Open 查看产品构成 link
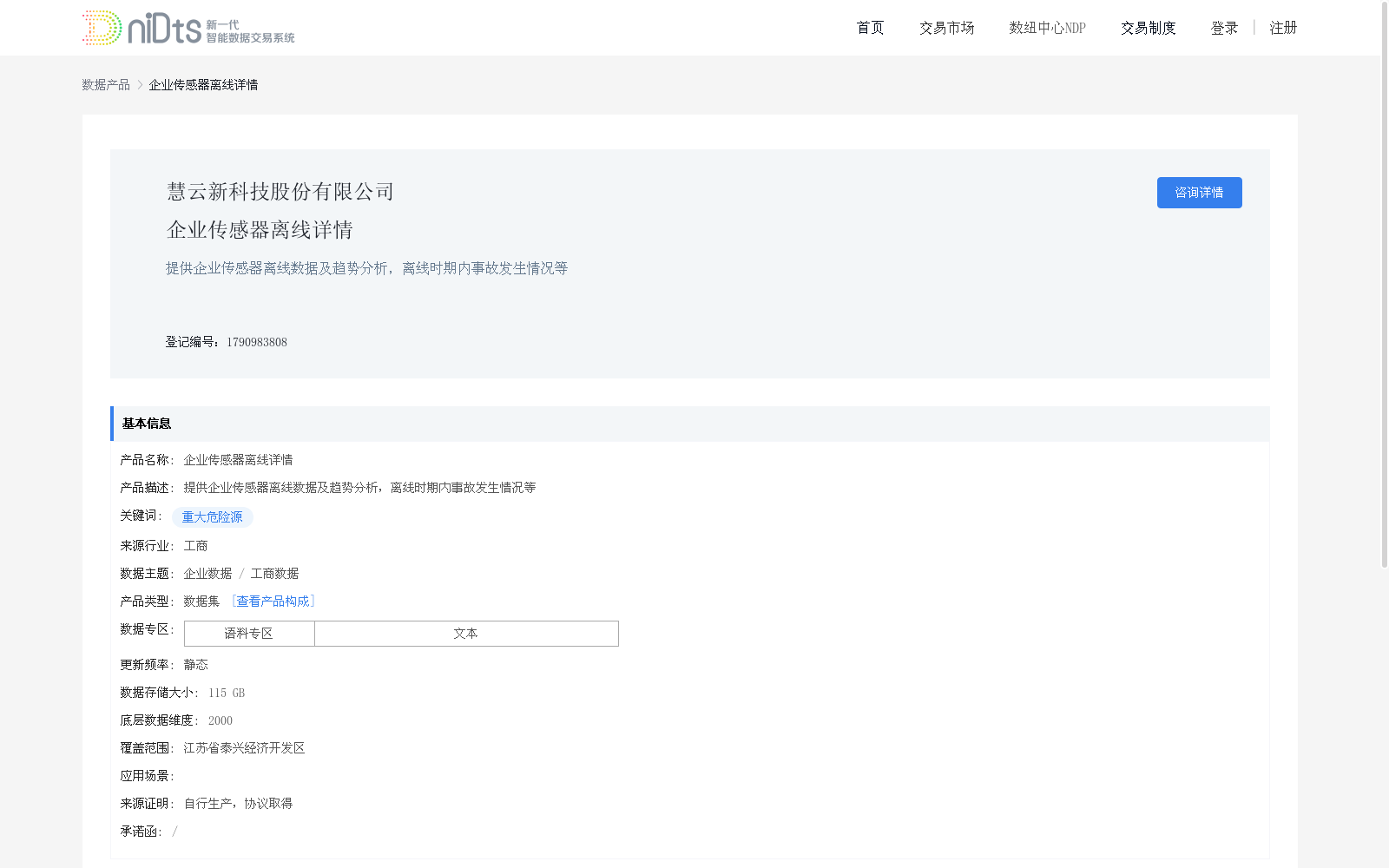 coord(273,602)
